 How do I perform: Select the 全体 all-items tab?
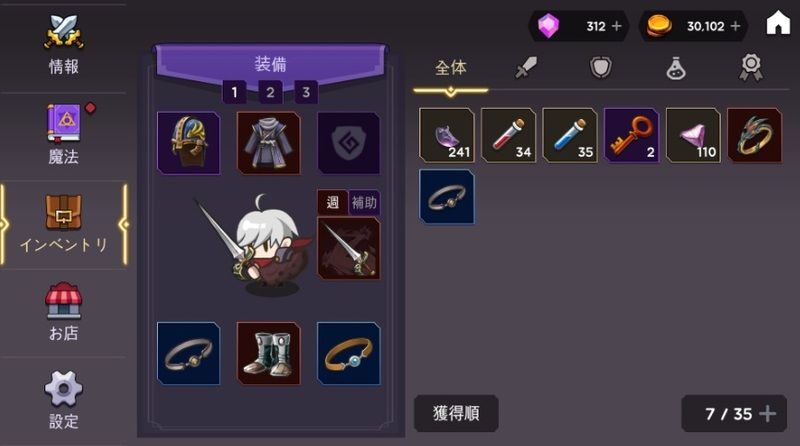tap(451, 68)
